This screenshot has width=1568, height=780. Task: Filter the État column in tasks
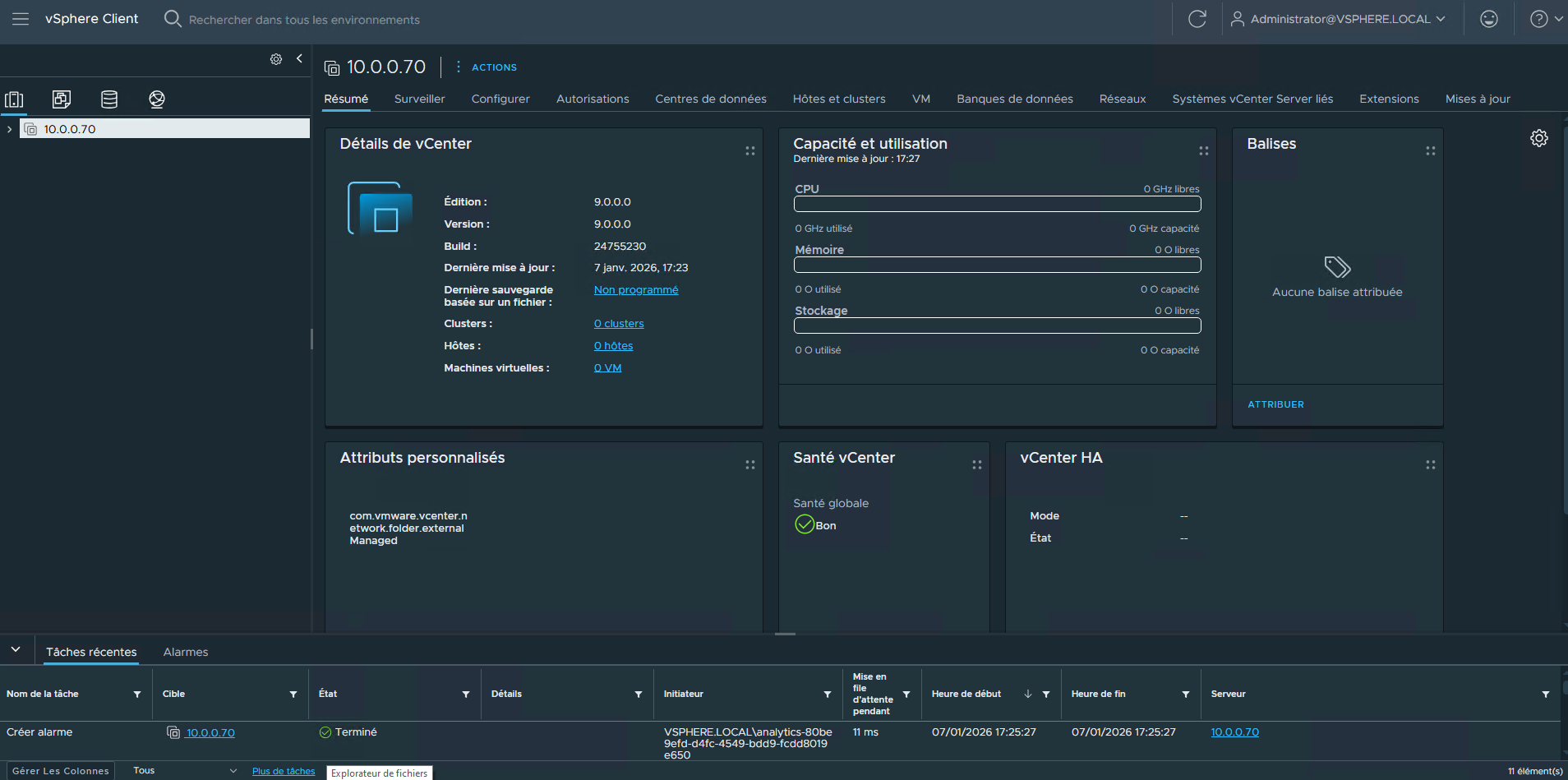[x=466, y=695]
